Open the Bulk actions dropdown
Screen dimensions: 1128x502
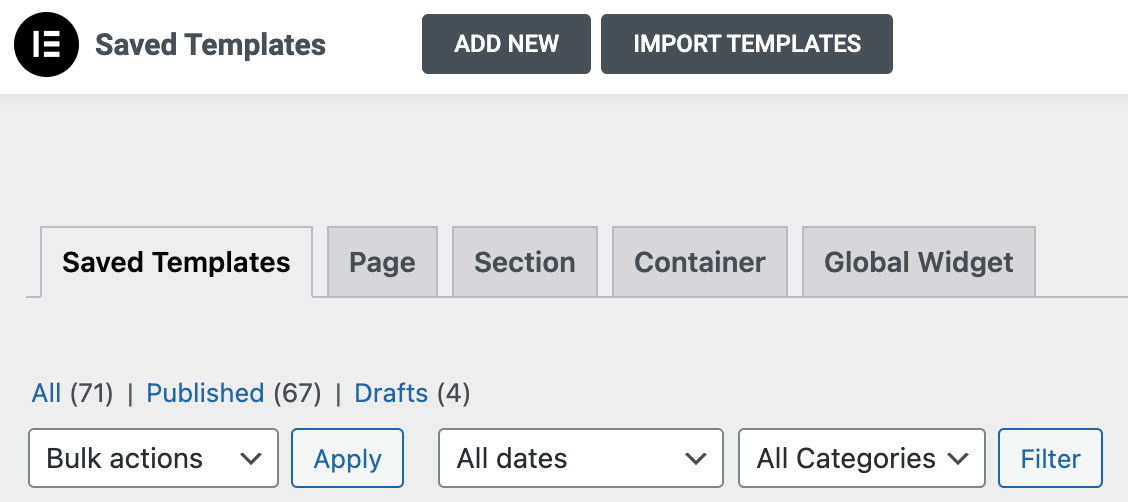tap(153, 458)
